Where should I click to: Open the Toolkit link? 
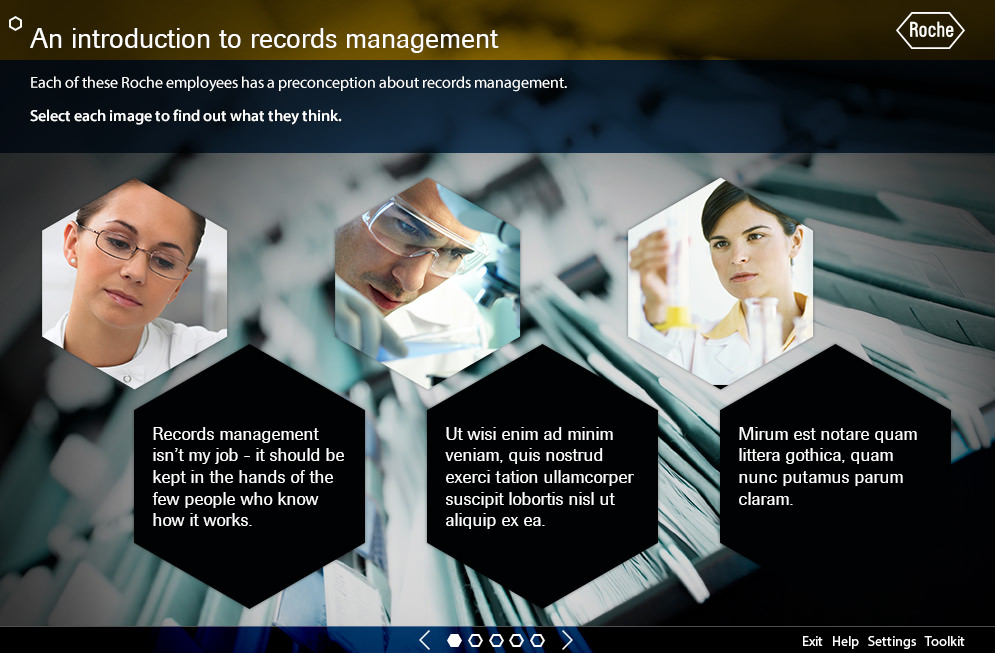click(944, 641)
